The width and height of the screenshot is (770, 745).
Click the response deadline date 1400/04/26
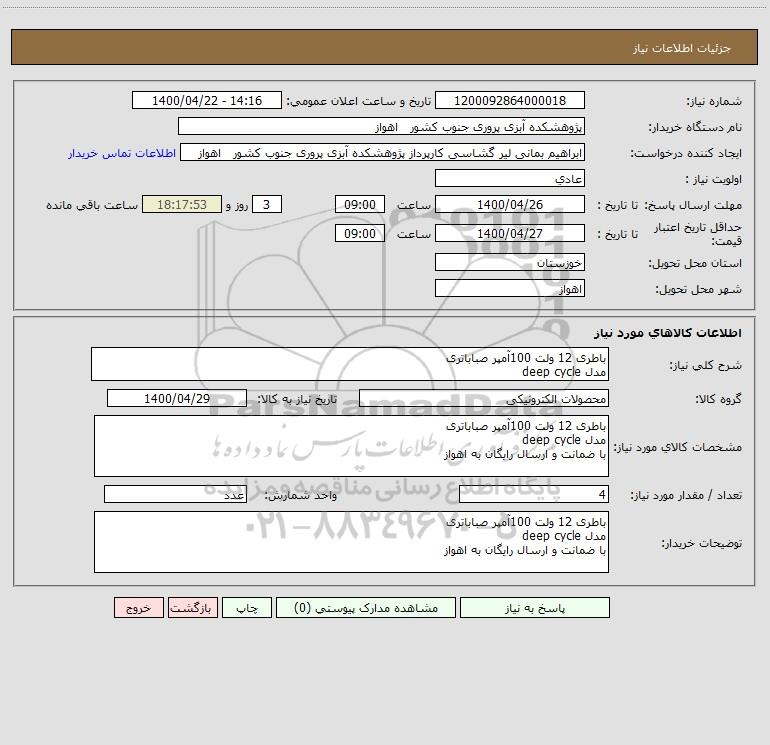(x=510, y=204)
